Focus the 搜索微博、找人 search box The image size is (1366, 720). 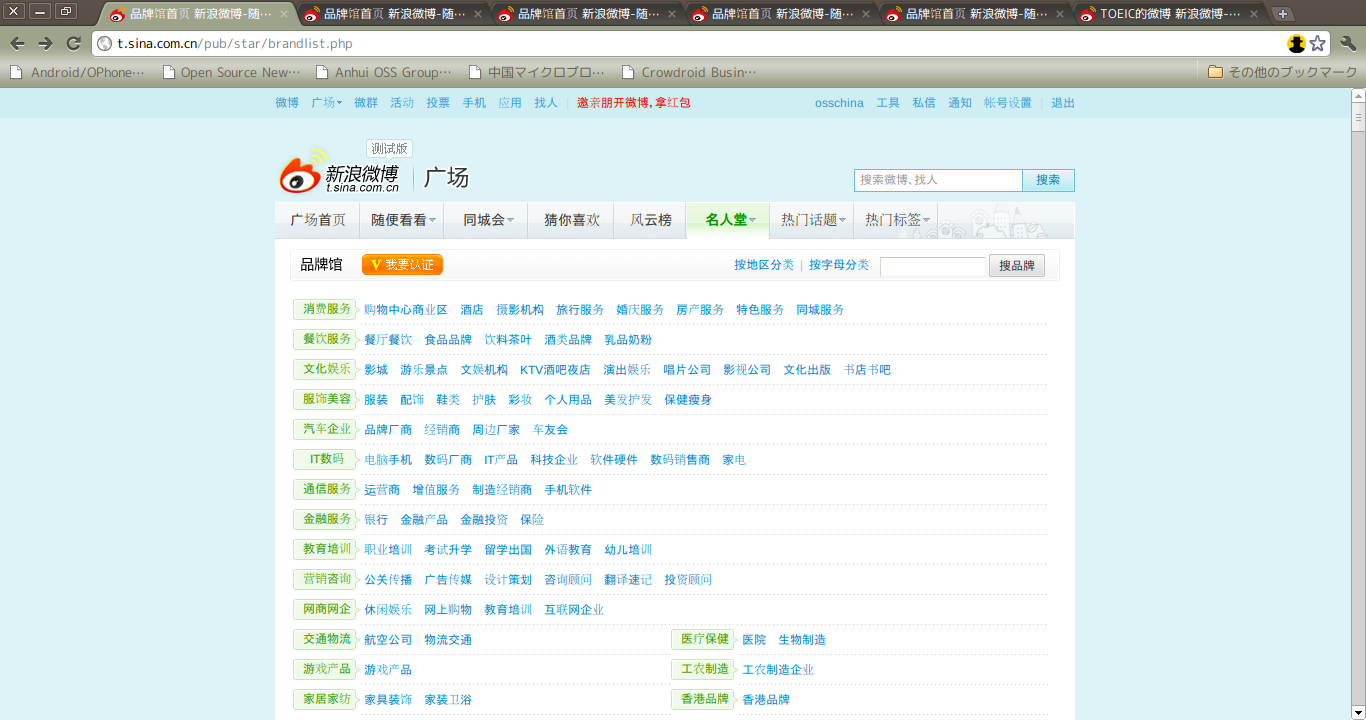click(x=938, y=180)
